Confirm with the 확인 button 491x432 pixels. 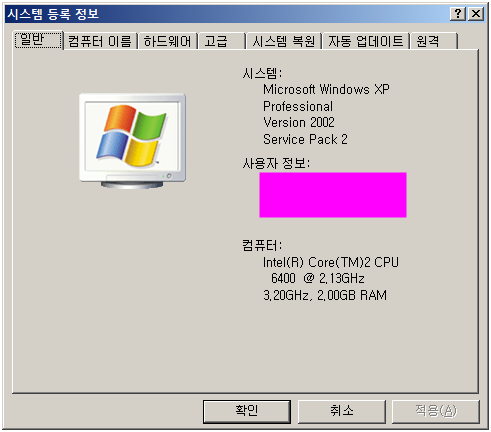coord(247,411)
